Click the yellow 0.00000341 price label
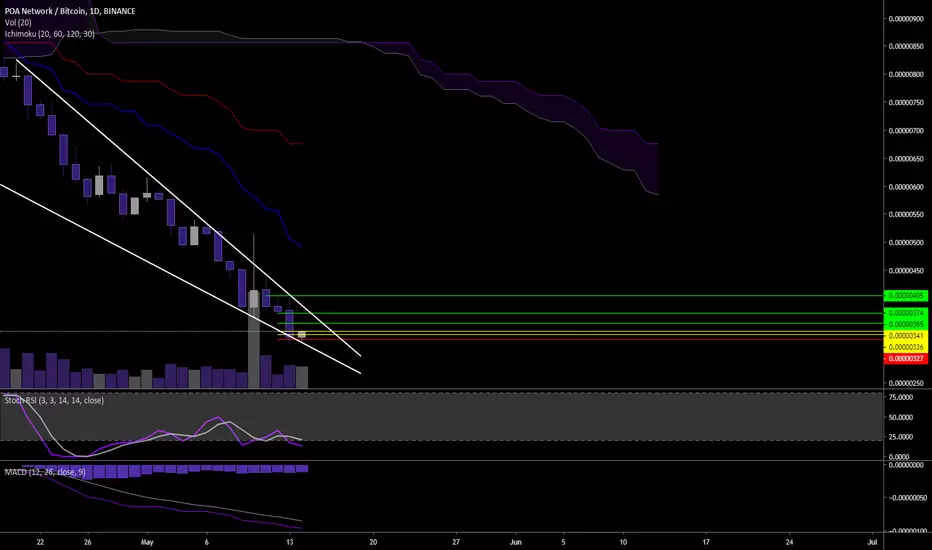 coord(906,335)
